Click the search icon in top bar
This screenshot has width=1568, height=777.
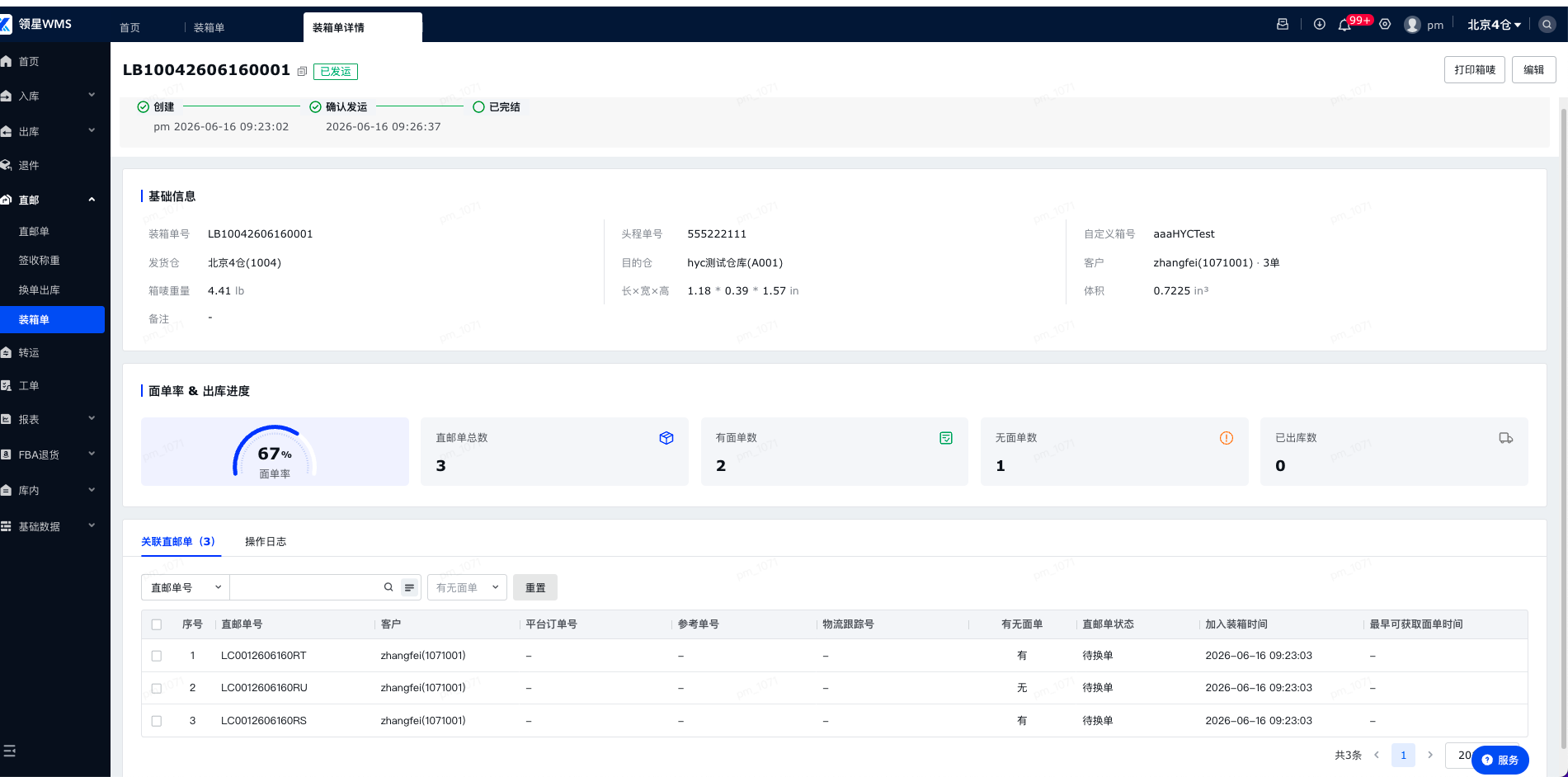click(x=1547, y=25)
